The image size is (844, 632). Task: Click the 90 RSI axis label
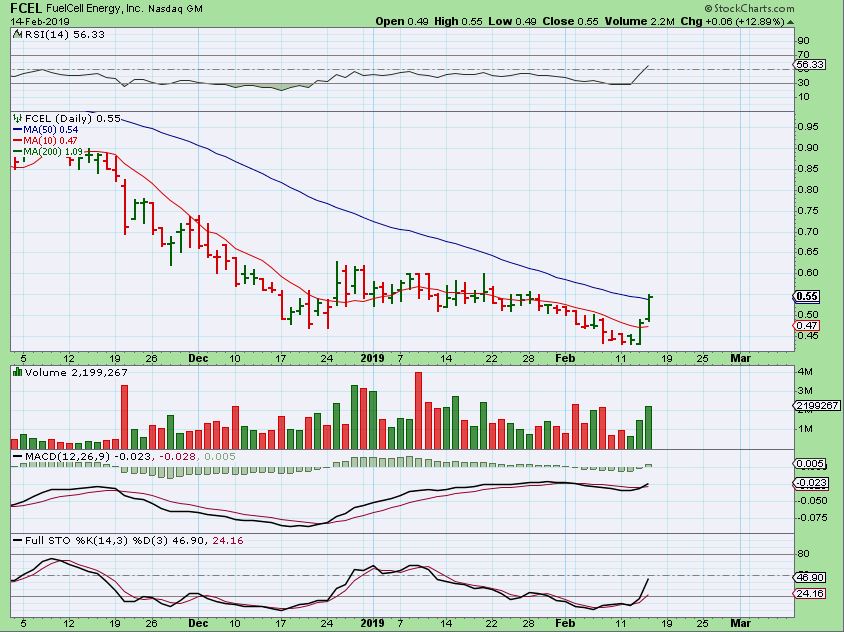coord(804,41)
